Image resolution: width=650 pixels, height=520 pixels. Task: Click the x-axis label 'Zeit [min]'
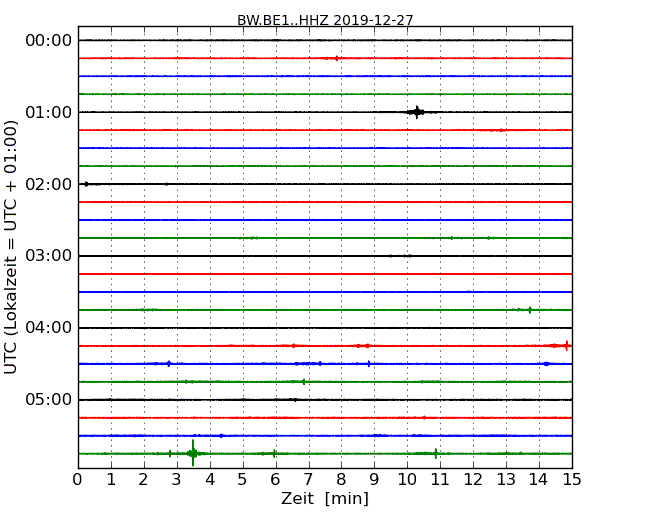point(325,498)
